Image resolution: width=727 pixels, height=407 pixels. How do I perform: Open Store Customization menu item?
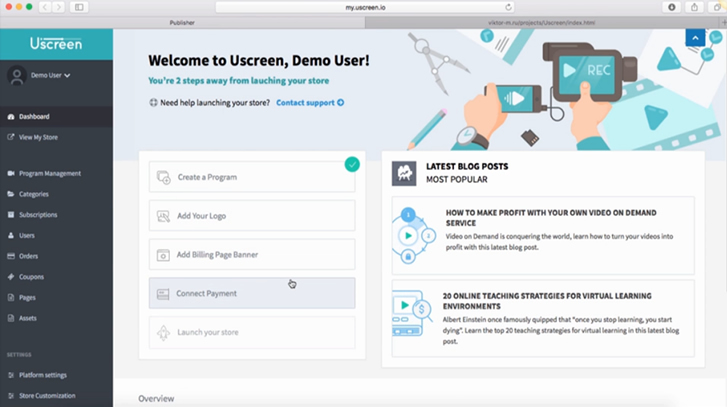click(x=56, y=396)
